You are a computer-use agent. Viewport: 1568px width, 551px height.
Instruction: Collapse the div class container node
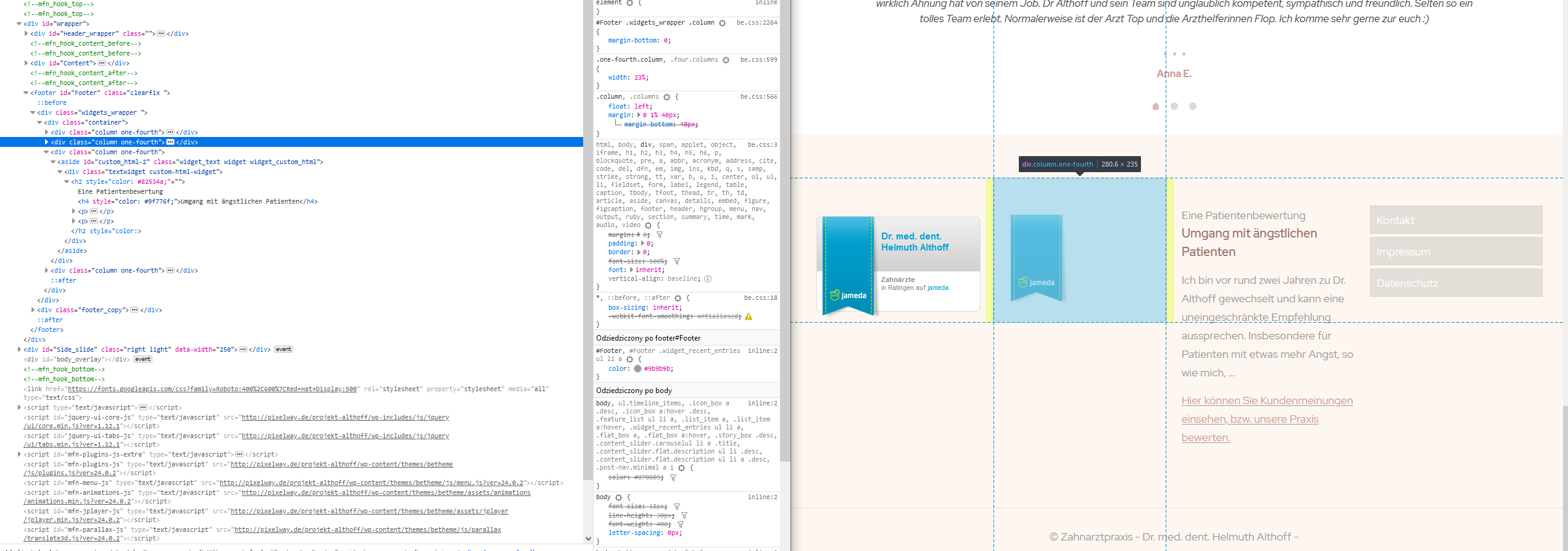point(39,123)
